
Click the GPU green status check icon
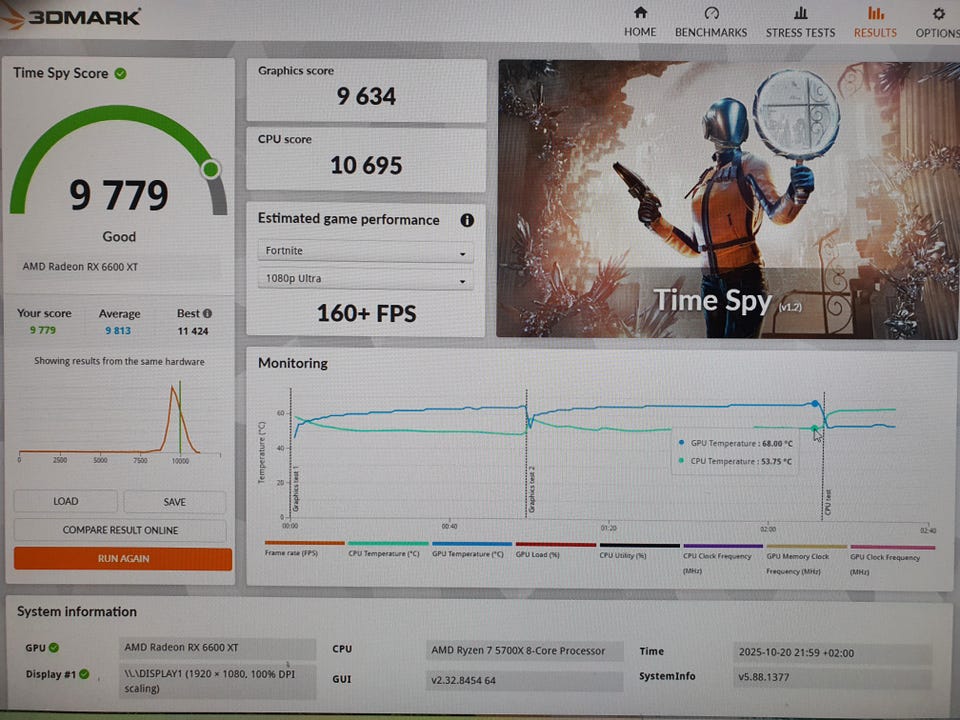[54, 648]
